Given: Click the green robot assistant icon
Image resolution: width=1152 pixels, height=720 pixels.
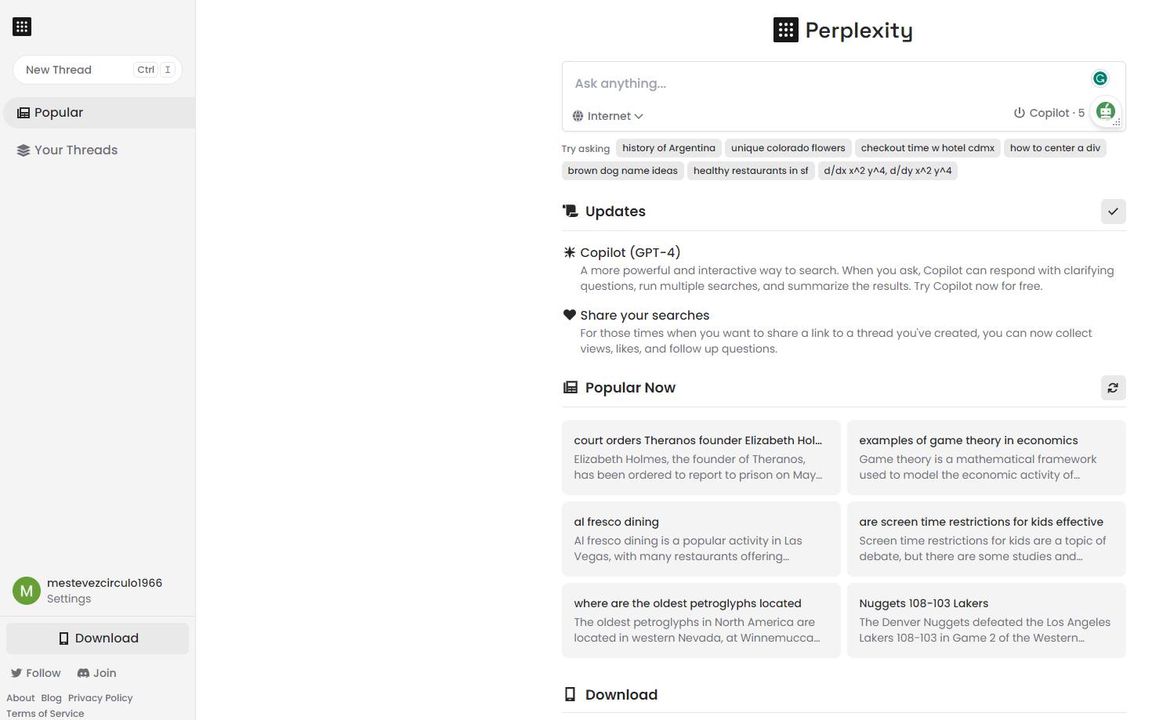Looking at the screenshot, I should tap(1105, 112).
